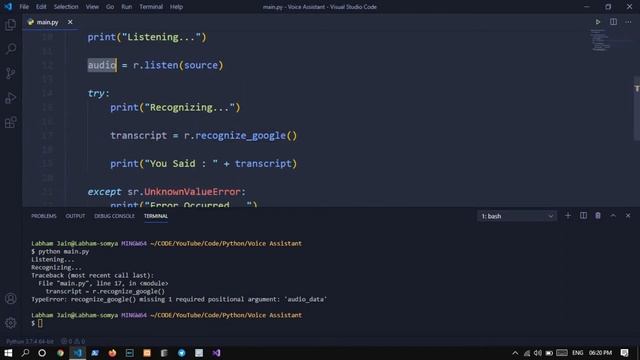Click 'UnknownValueError' in except line
640x360 pixels.
click(192, 192)
